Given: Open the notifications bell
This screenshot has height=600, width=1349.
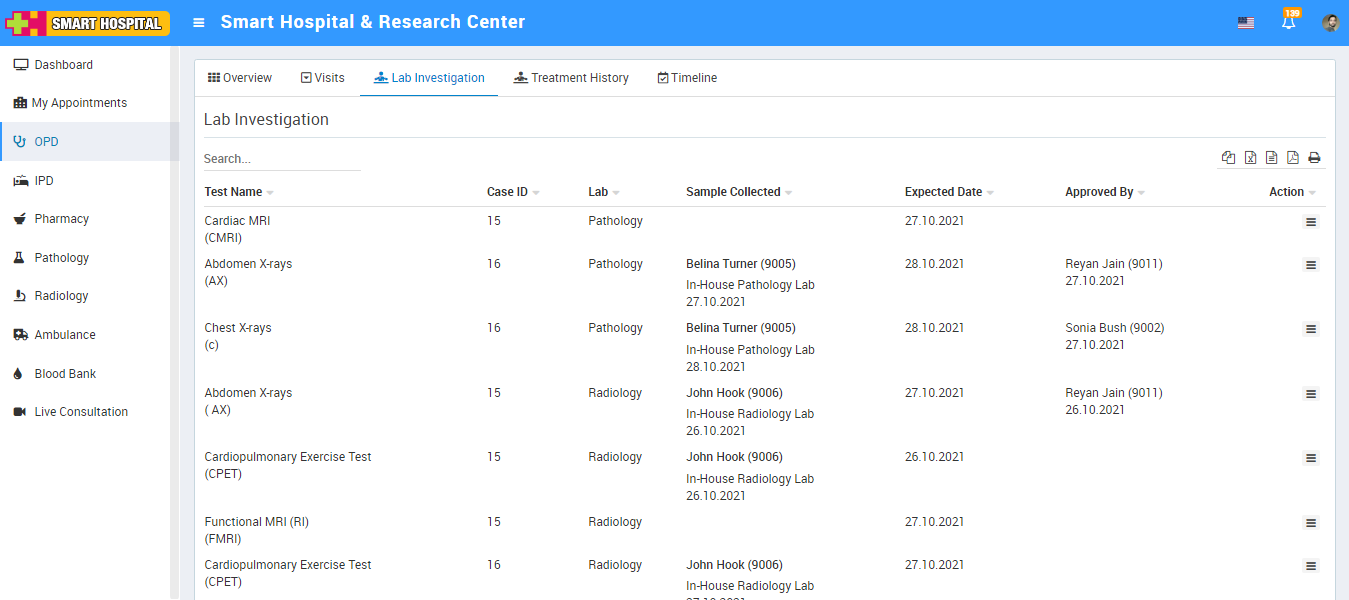Looking at the screenshot, I should point(1288,22).
